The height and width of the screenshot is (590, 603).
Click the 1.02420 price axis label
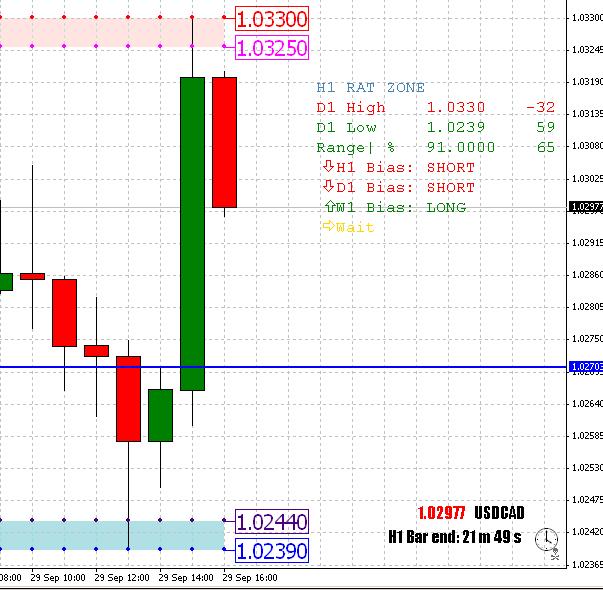[587, 532]
